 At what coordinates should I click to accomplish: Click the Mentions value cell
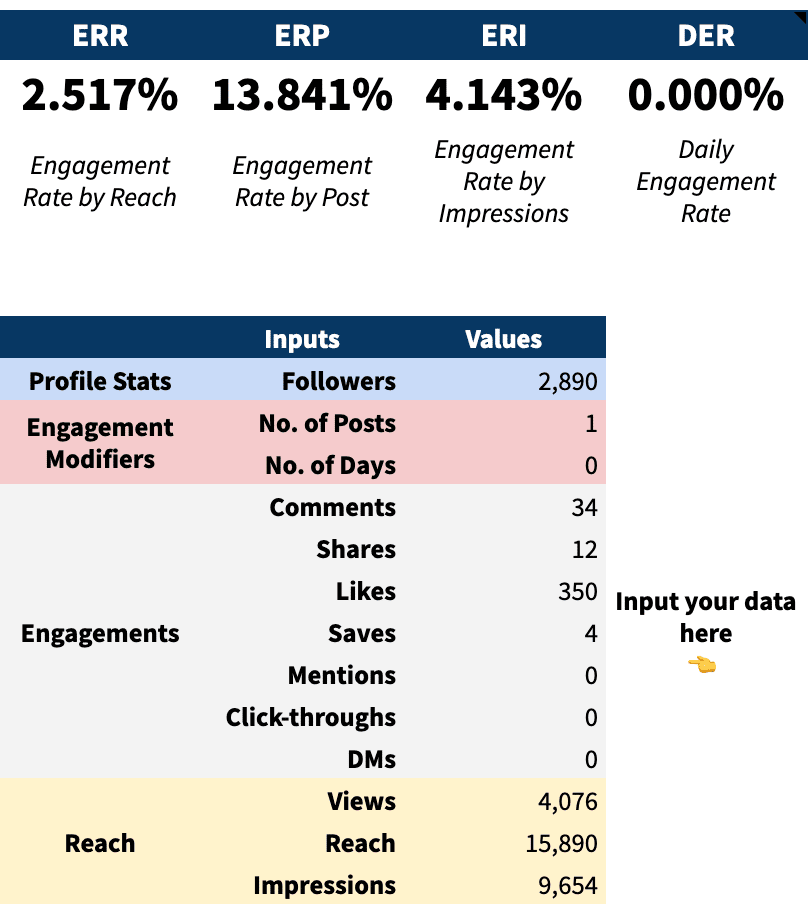click(505, 676)
